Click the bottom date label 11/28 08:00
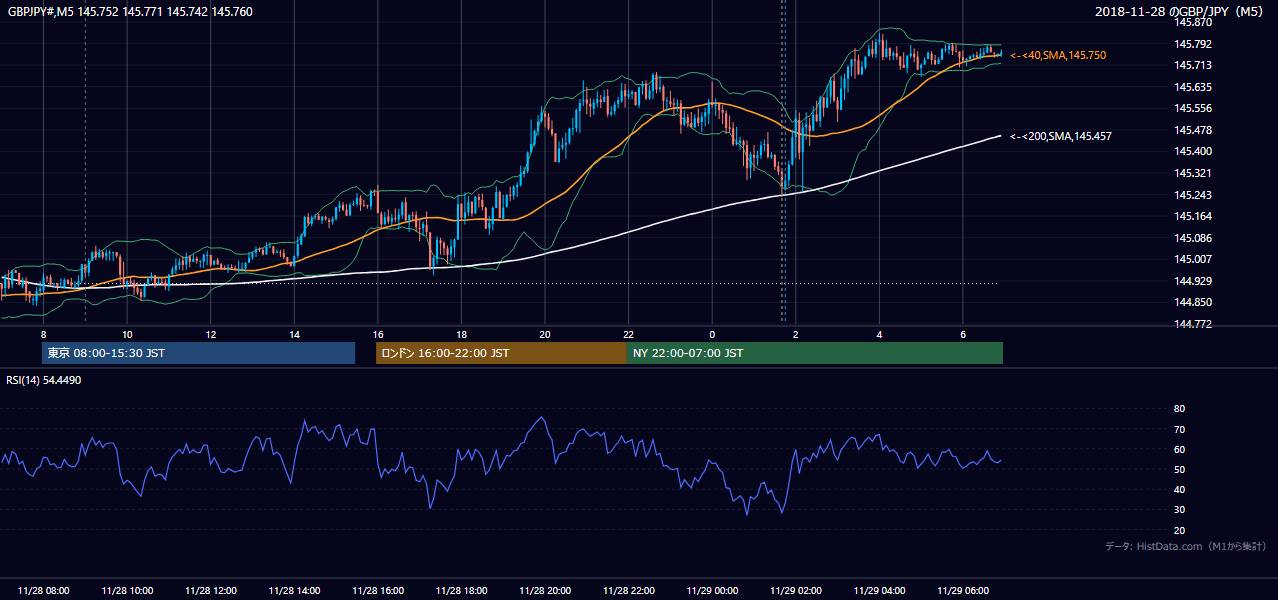Image resolution: width=1278 pixels, height=600 pixels. coord(43,590)
